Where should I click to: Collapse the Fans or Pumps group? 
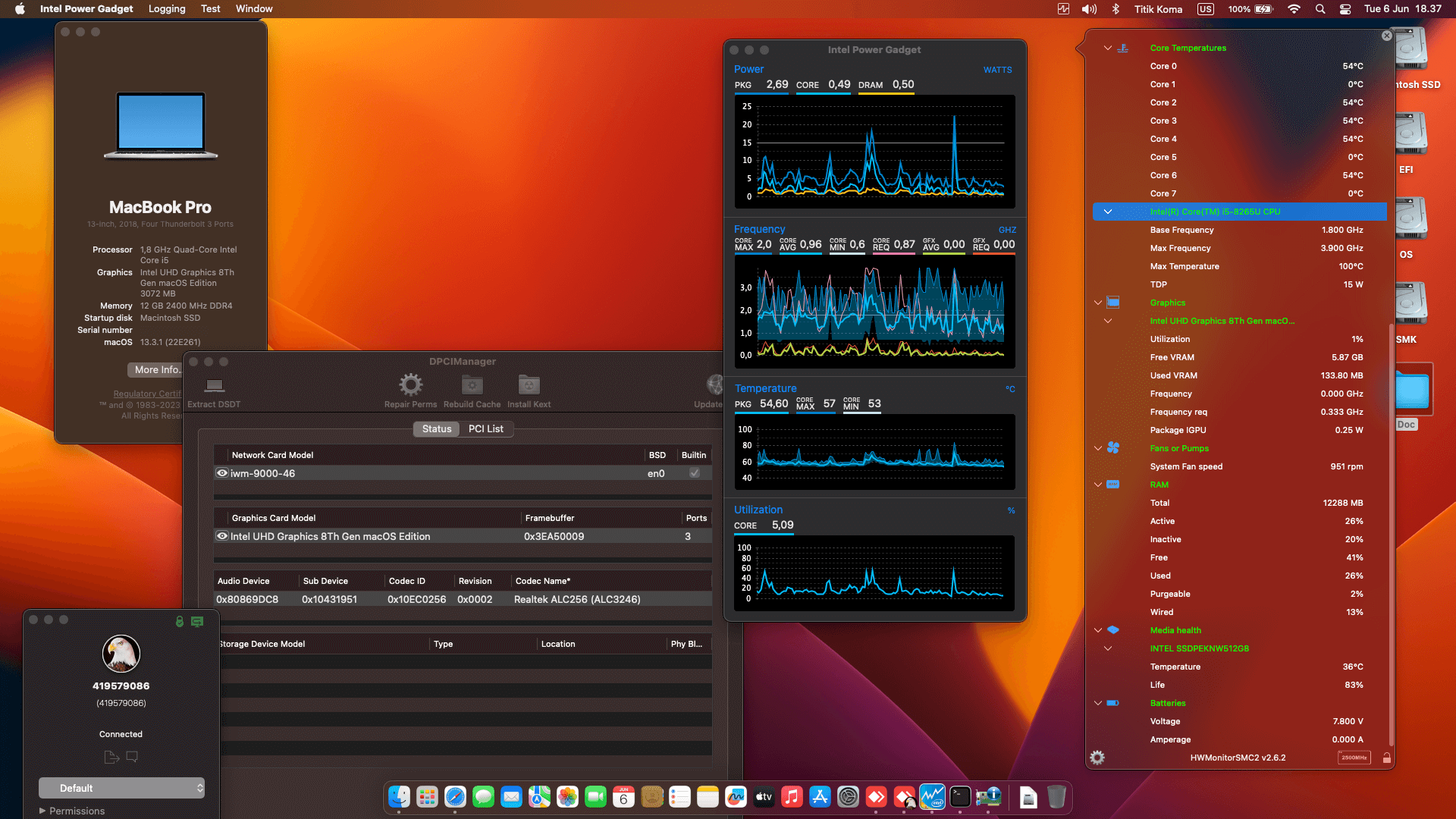(1097, 448)
